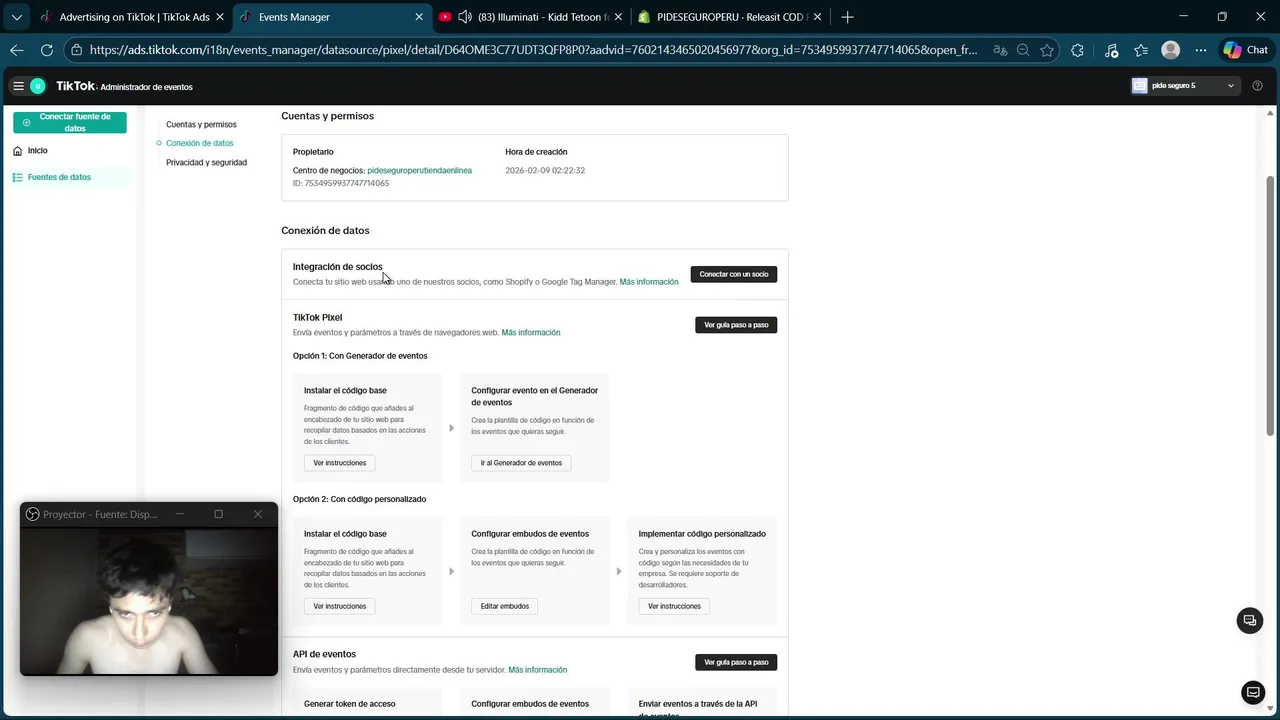Close the PIDESEGUROPERU tab
1280x720 pixels.
click(818, 17)
